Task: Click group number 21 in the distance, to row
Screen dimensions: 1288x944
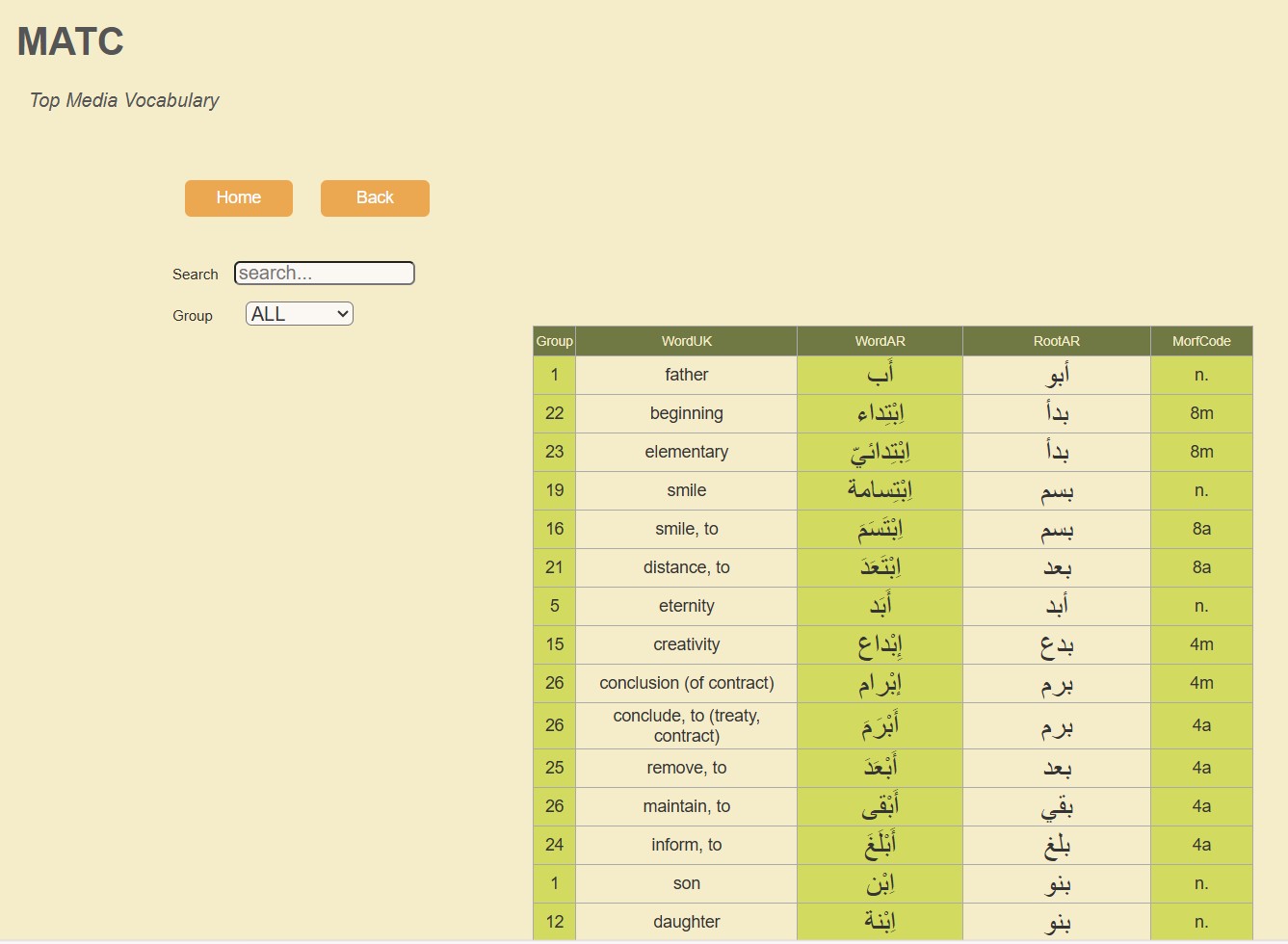Action: click(554, 567)
